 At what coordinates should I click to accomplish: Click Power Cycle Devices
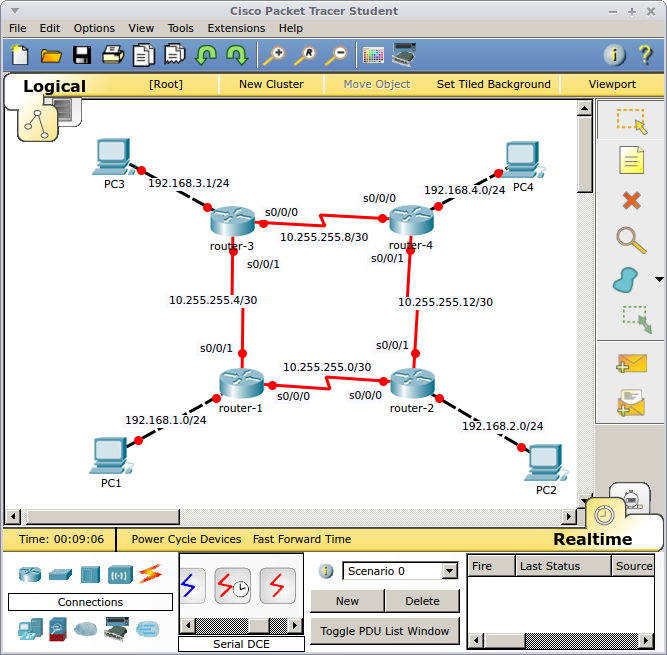click(x=186, y=539)
